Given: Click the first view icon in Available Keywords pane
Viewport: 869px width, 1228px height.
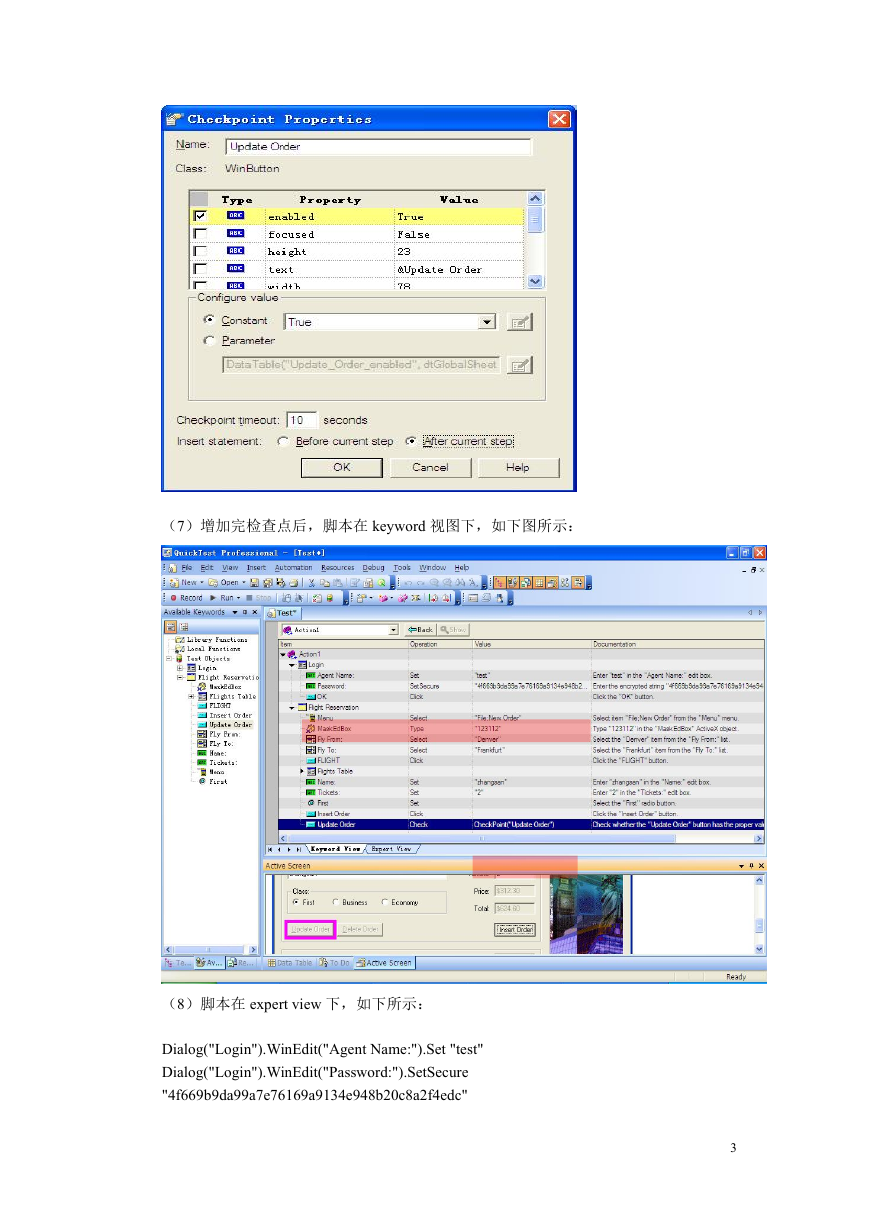Looking at the screenshot, I should click(x=171, y=627).
